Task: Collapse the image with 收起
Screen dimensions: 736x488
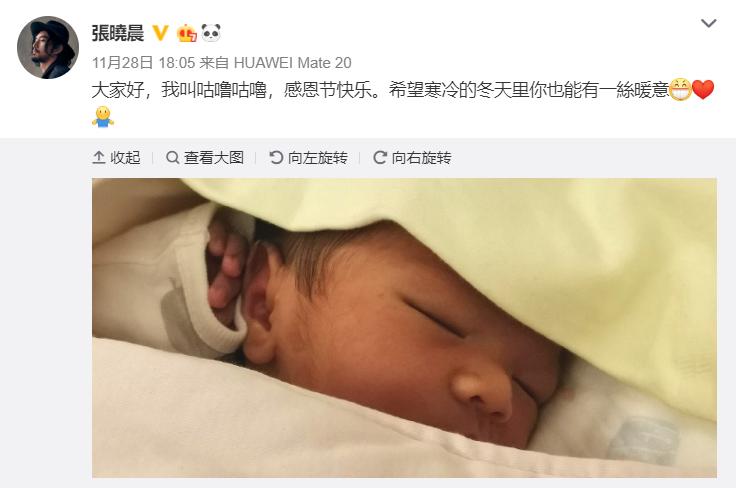Action: click(116, 158)
